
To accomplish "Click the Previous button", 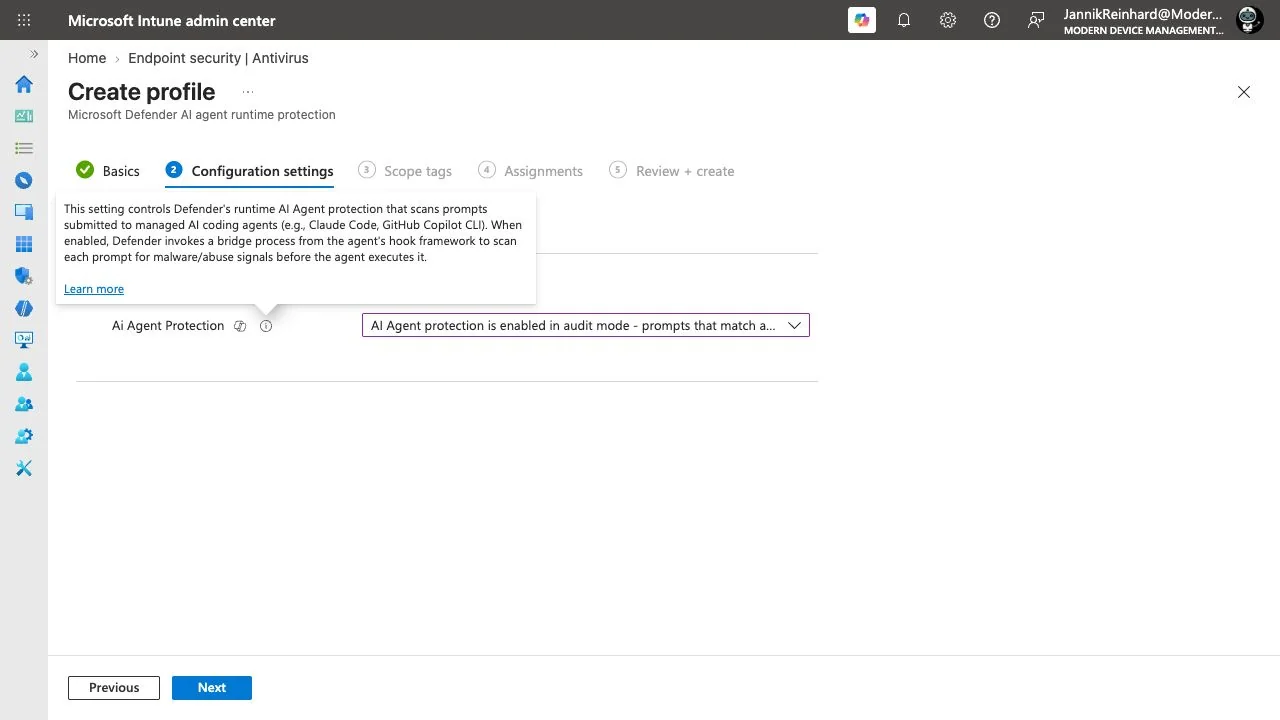I will 114,688.
